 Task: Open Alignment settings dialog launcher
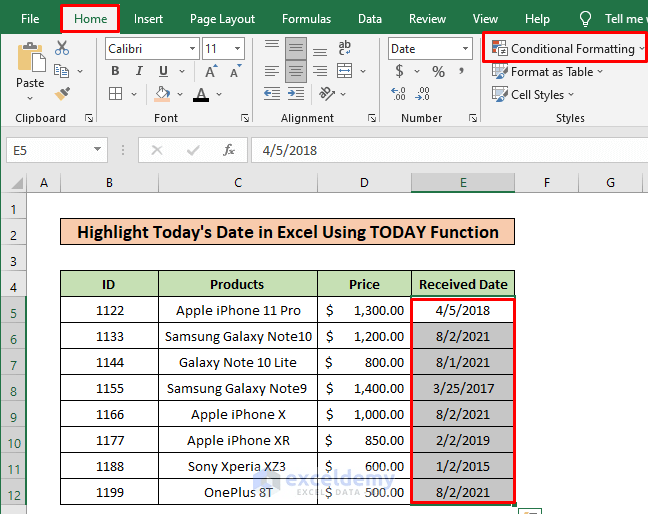372,119
